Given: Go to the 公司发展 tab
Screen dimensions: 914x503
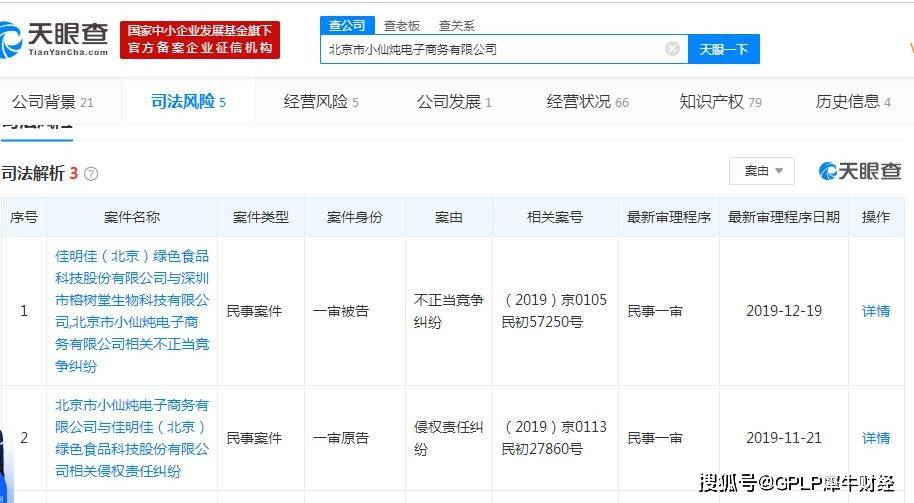Looking at the screenshot, I should [x=453, y=101].
